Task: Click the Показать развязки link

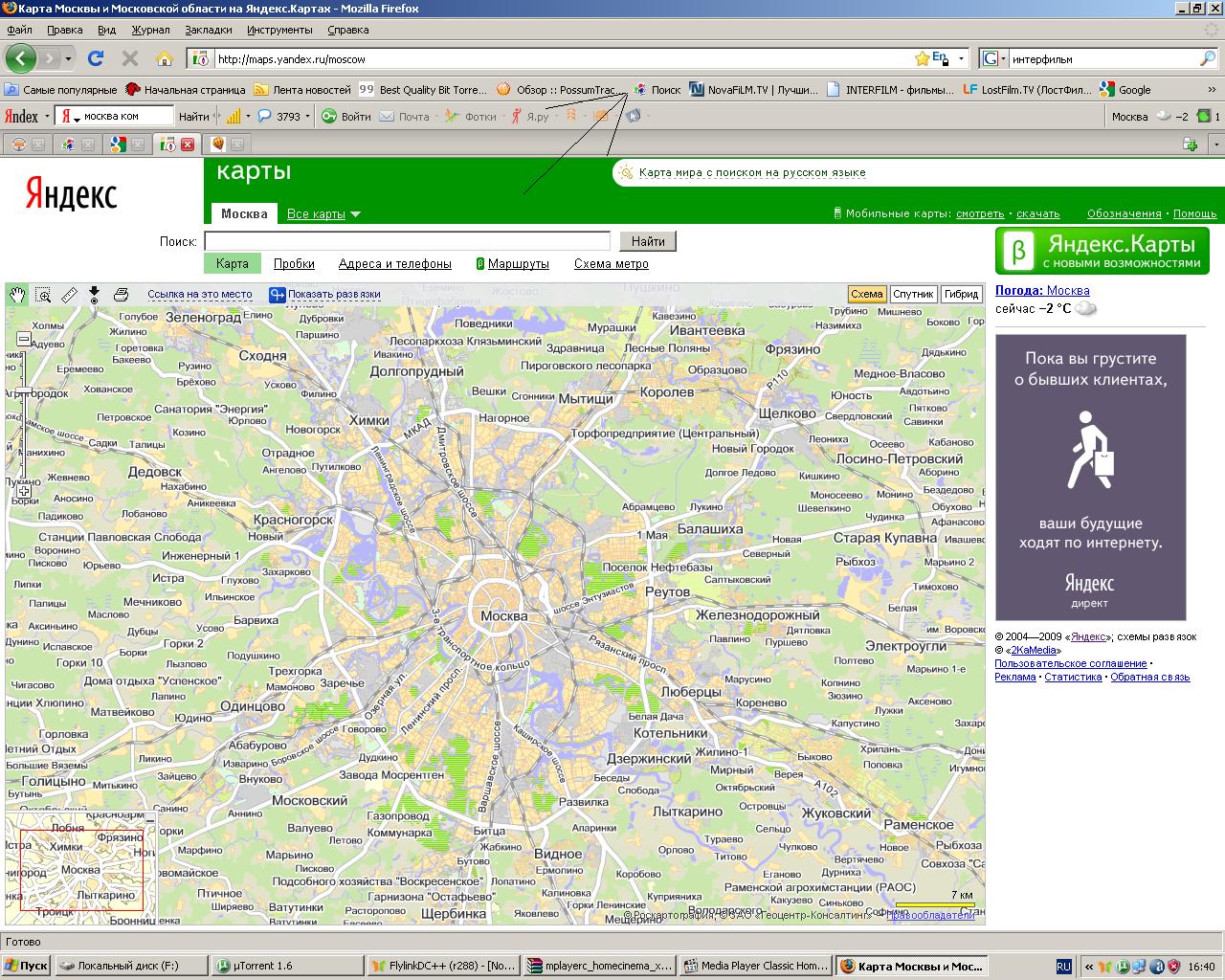Action: (x=334, y=295)
